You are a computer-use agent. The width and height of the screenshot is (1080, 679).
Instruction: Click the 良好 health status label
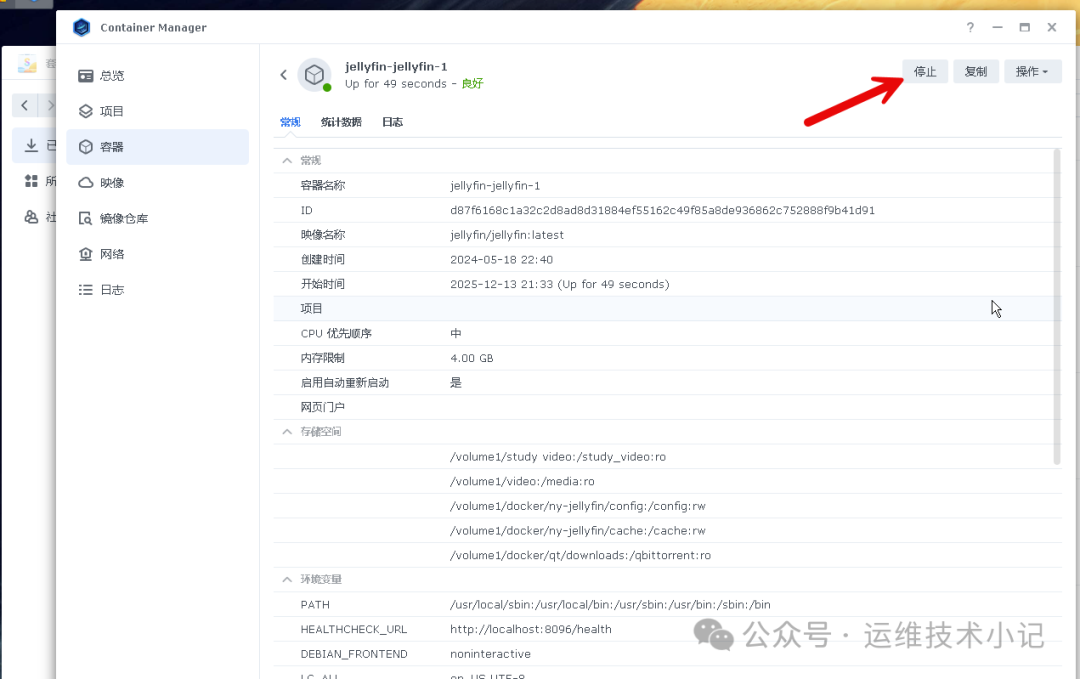coord(472,83)
